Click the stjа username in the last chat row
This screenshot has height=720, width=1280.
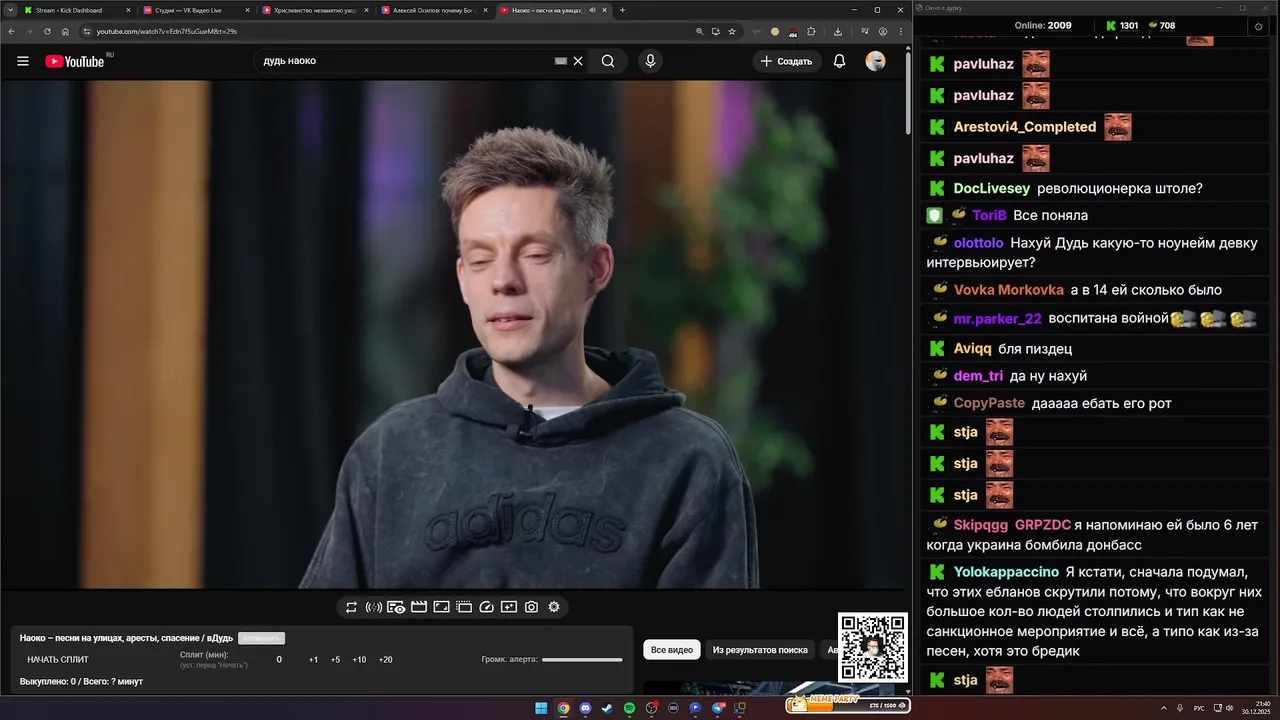point(966,680)
